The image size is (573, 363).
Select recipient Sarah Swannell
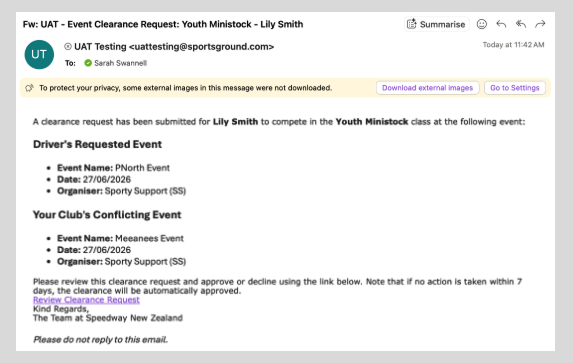pyautogui.click(x=120, y=63)
